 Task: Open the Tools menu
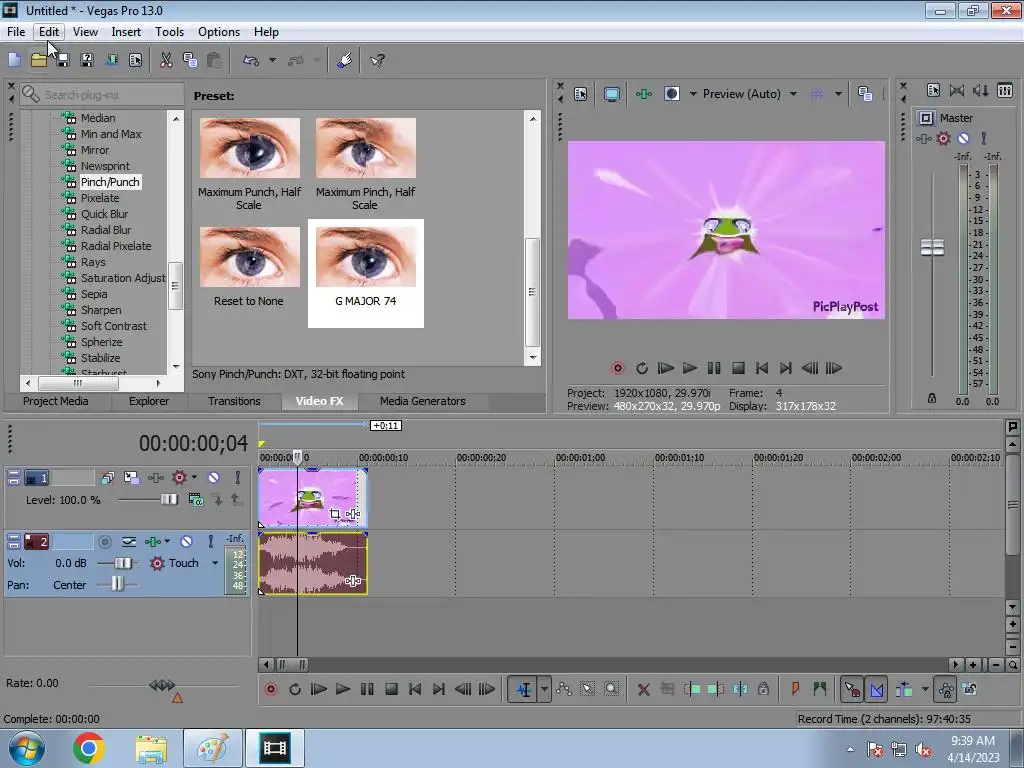pos(169,31)
